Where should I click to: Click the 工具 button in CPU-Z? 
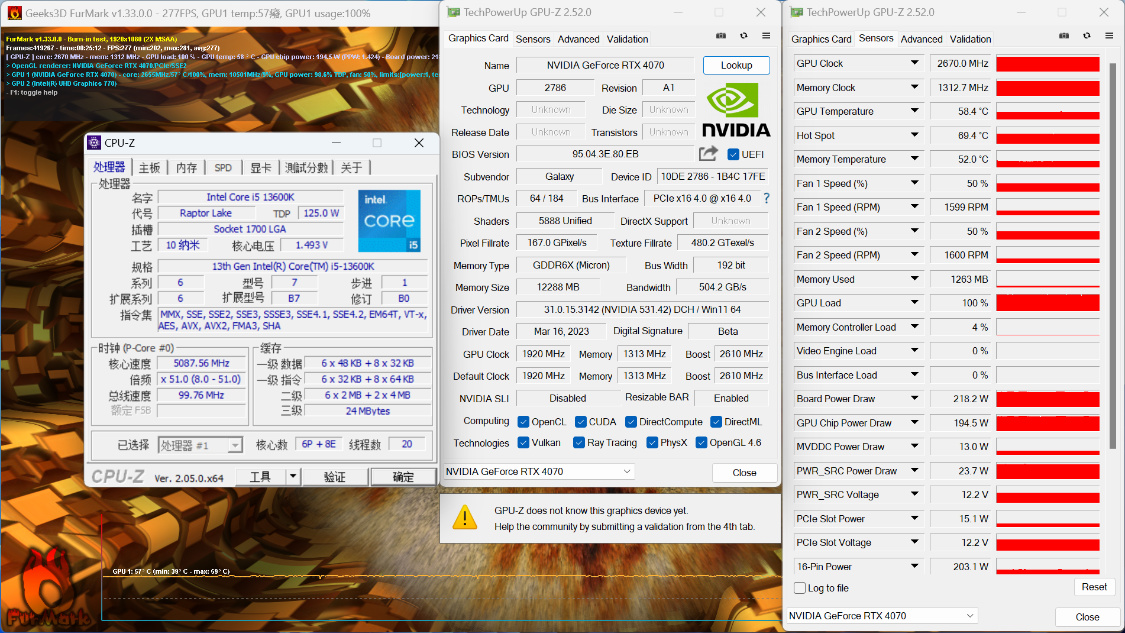point(260,477)
